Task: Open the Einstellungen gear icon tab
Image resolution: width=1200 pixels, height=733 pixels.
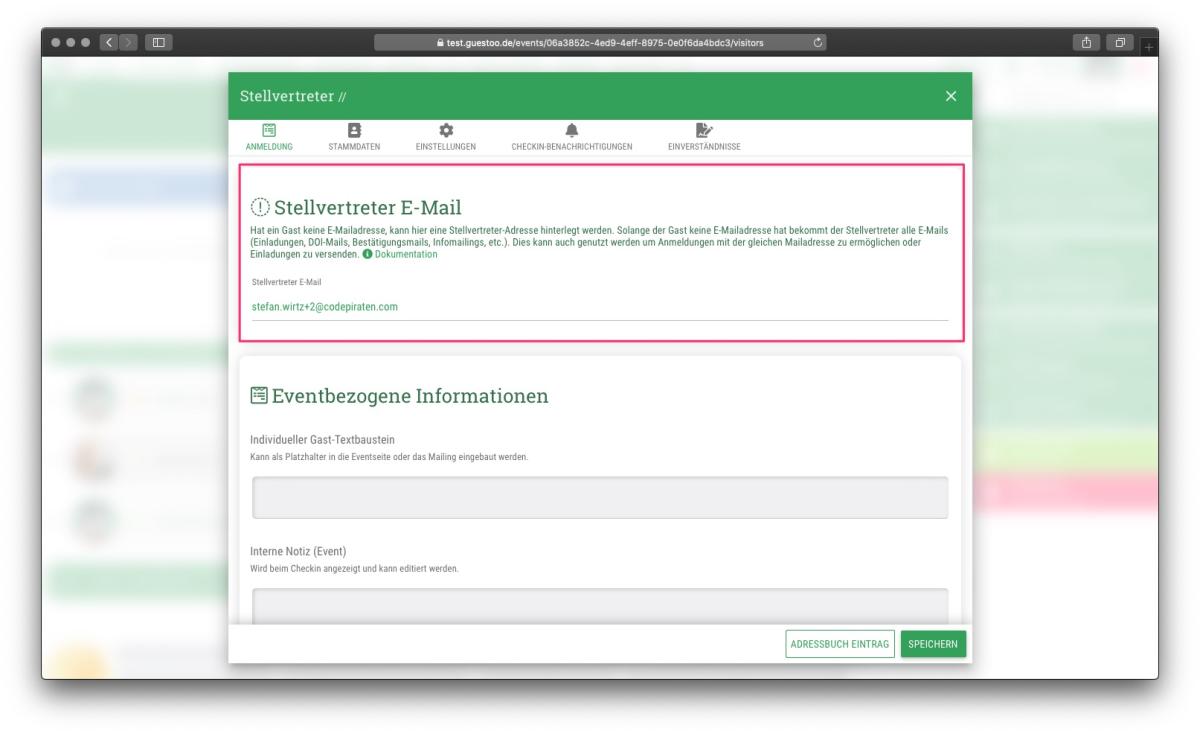Action: [445, 137]
